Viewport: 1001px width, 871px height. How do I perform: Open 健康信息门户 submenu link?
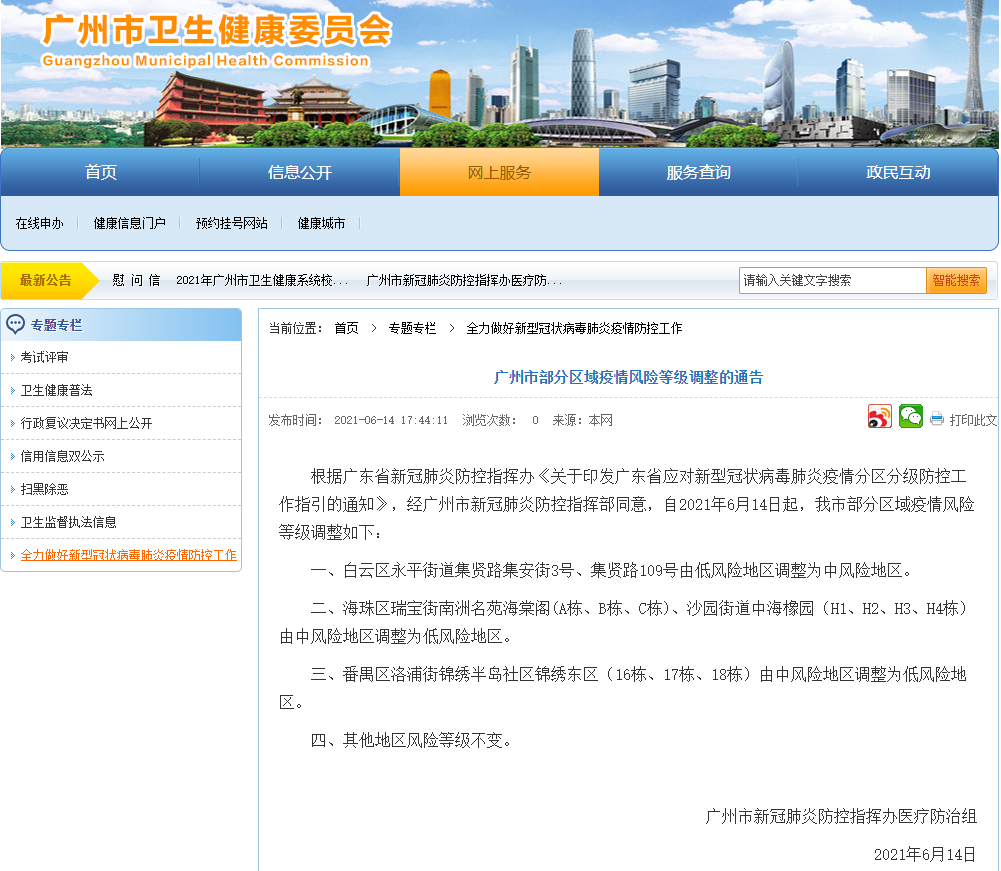click(x=129, y=224)
